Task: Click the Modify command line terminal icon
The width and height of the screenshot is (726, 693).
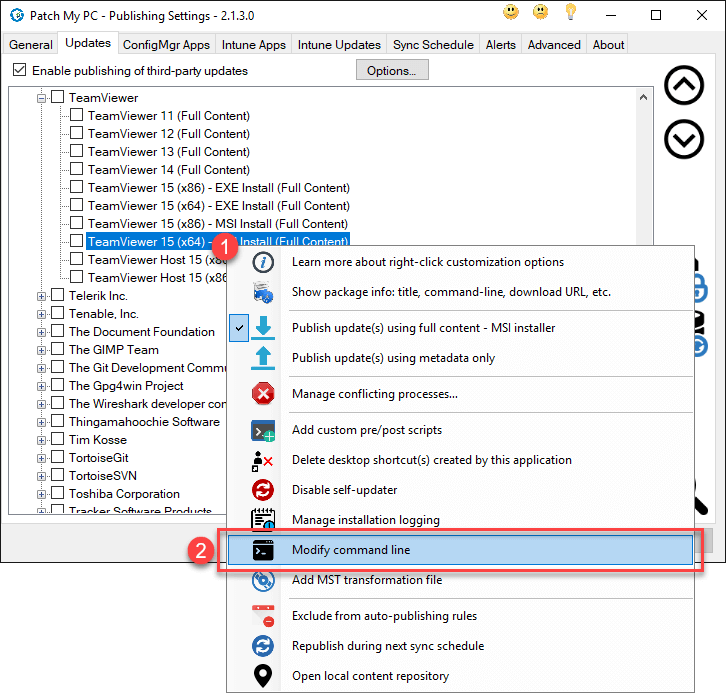Action: click(x=263, y=550)
